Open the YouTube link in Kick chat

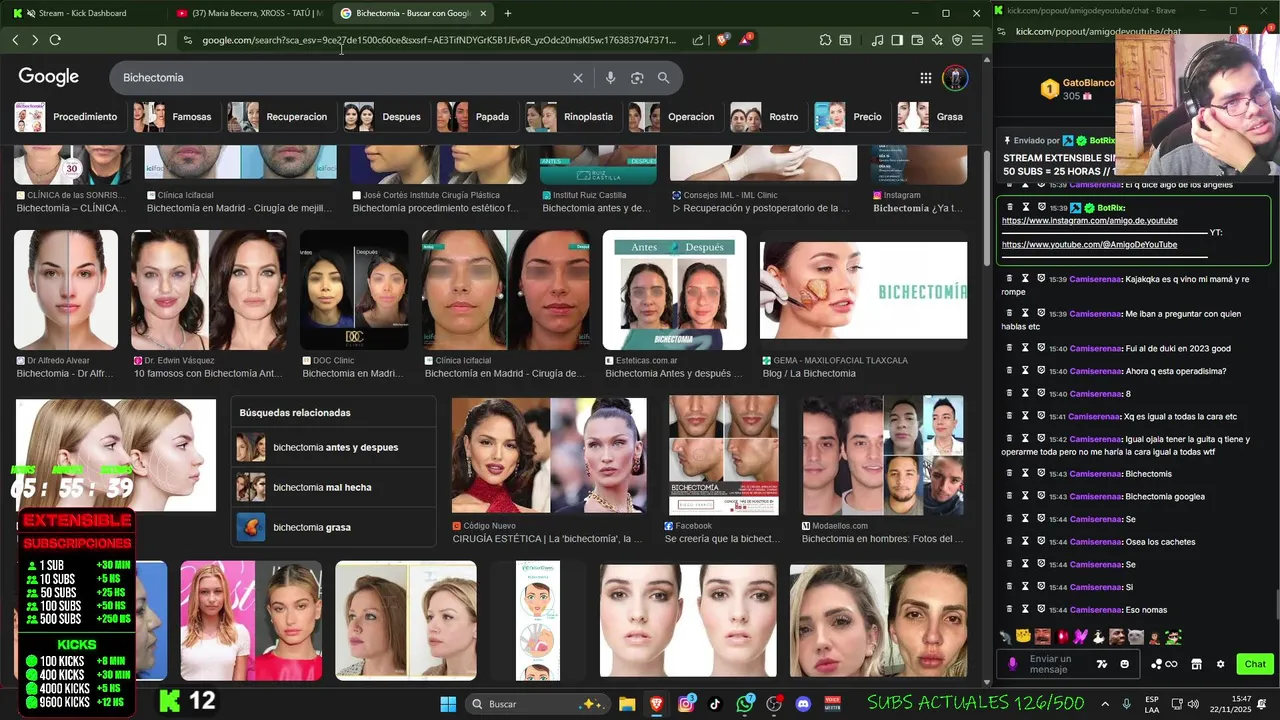[1089, 245]
